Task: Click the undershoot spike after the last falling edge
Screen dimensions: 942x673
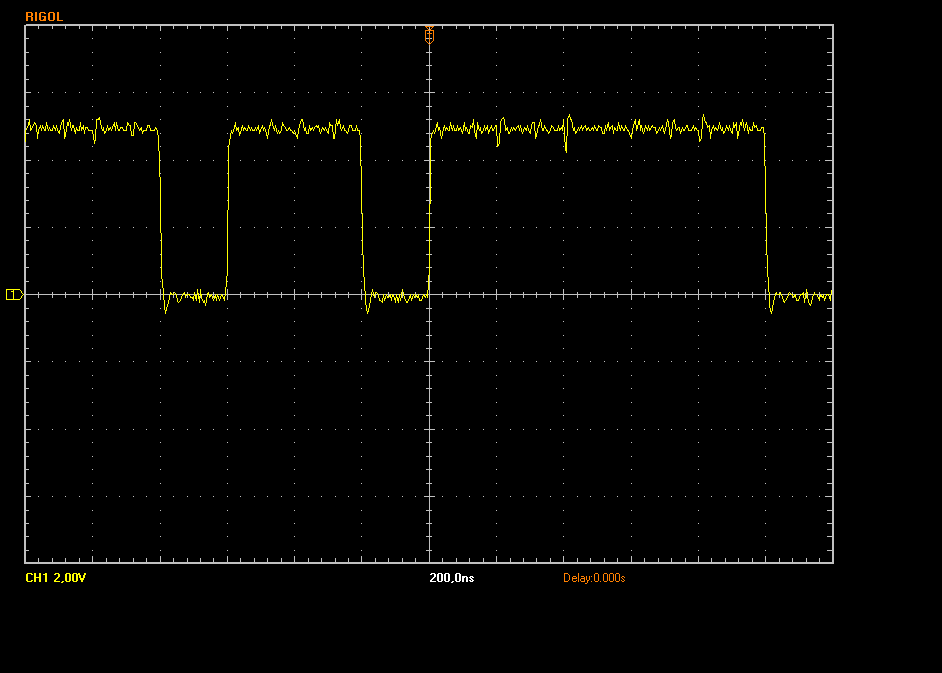Action: 771,311
